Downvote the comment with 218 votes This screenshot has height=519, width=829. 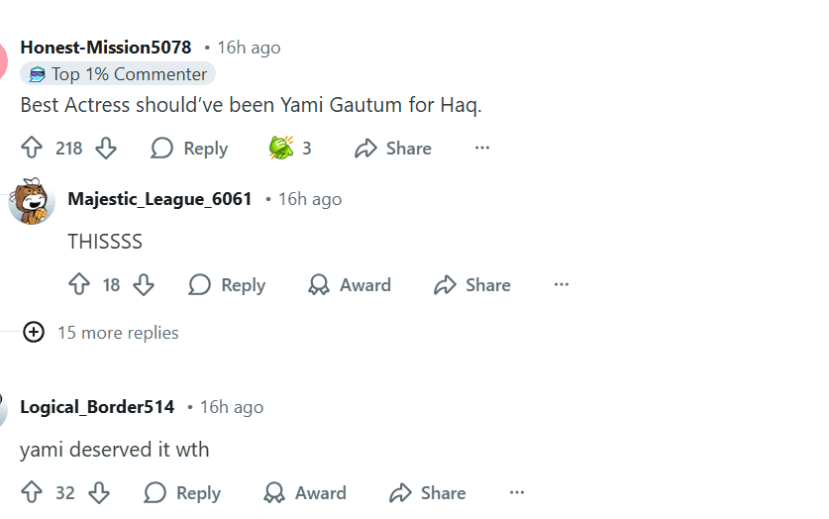[106, 148]
